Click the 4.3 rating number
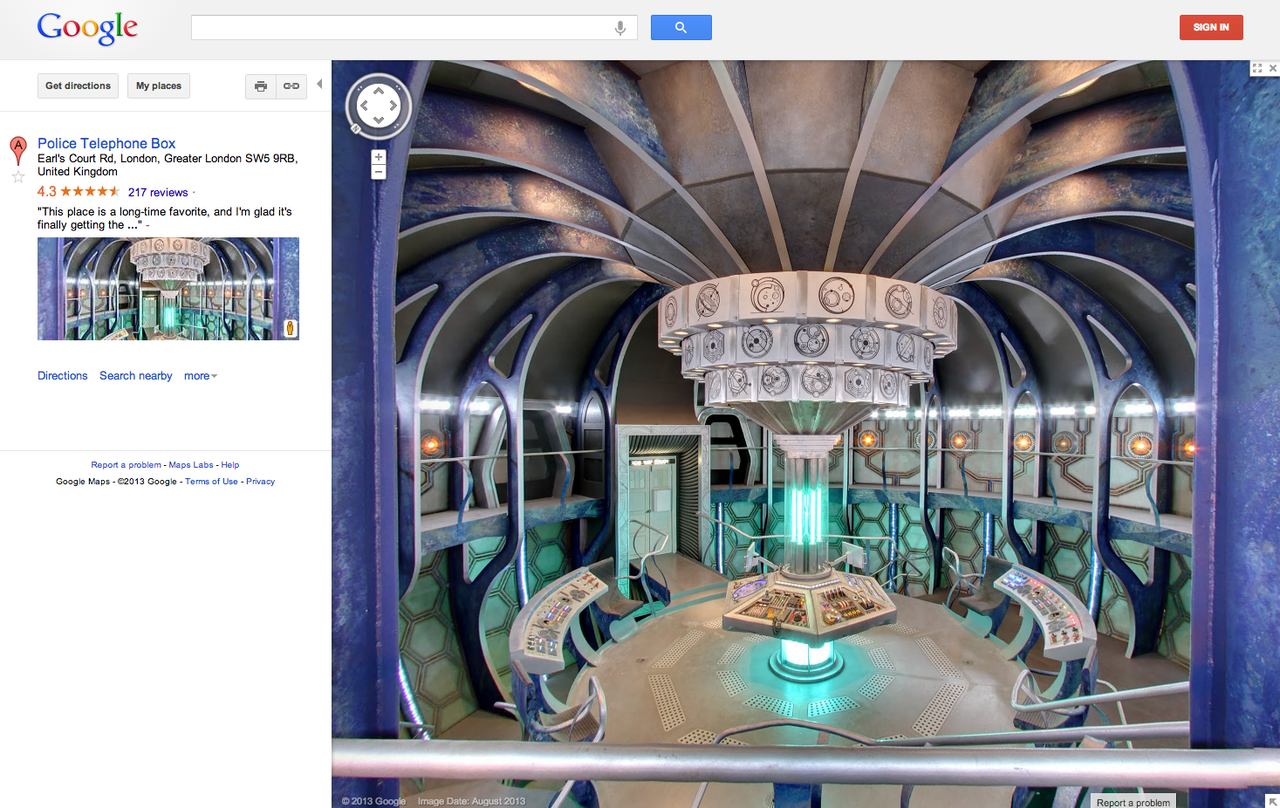The image size is (1280, 808). click(47, 191)
